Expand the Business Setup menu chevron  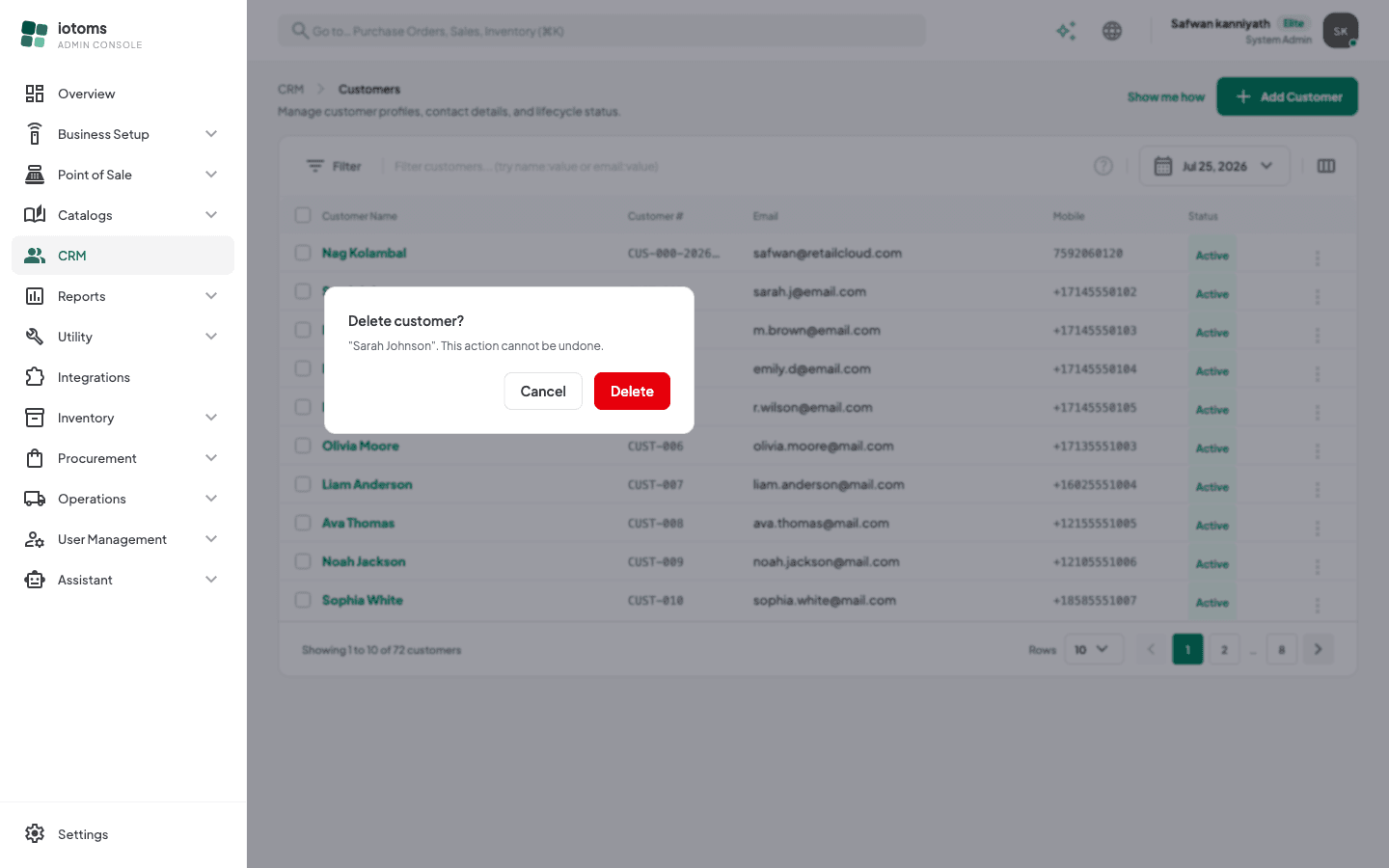[211, 134]
